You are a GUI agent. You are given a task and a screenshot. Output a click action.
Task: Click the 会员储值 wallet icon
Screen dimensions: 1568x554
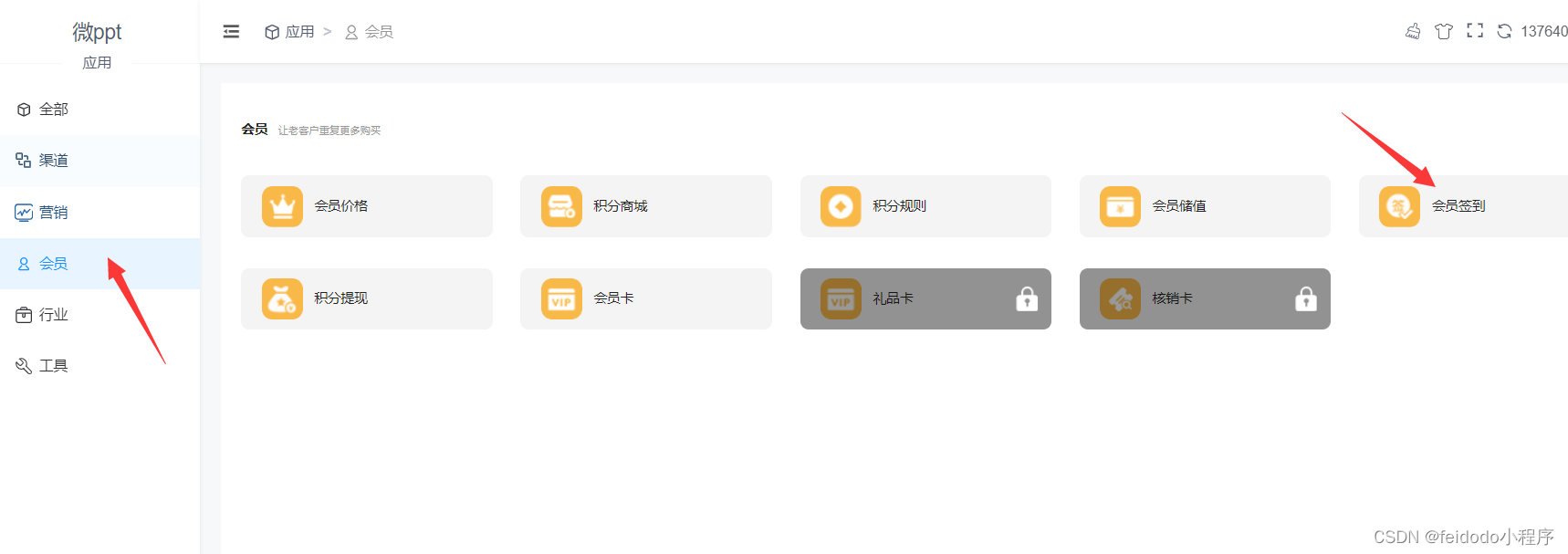(x=1120, y=206)
